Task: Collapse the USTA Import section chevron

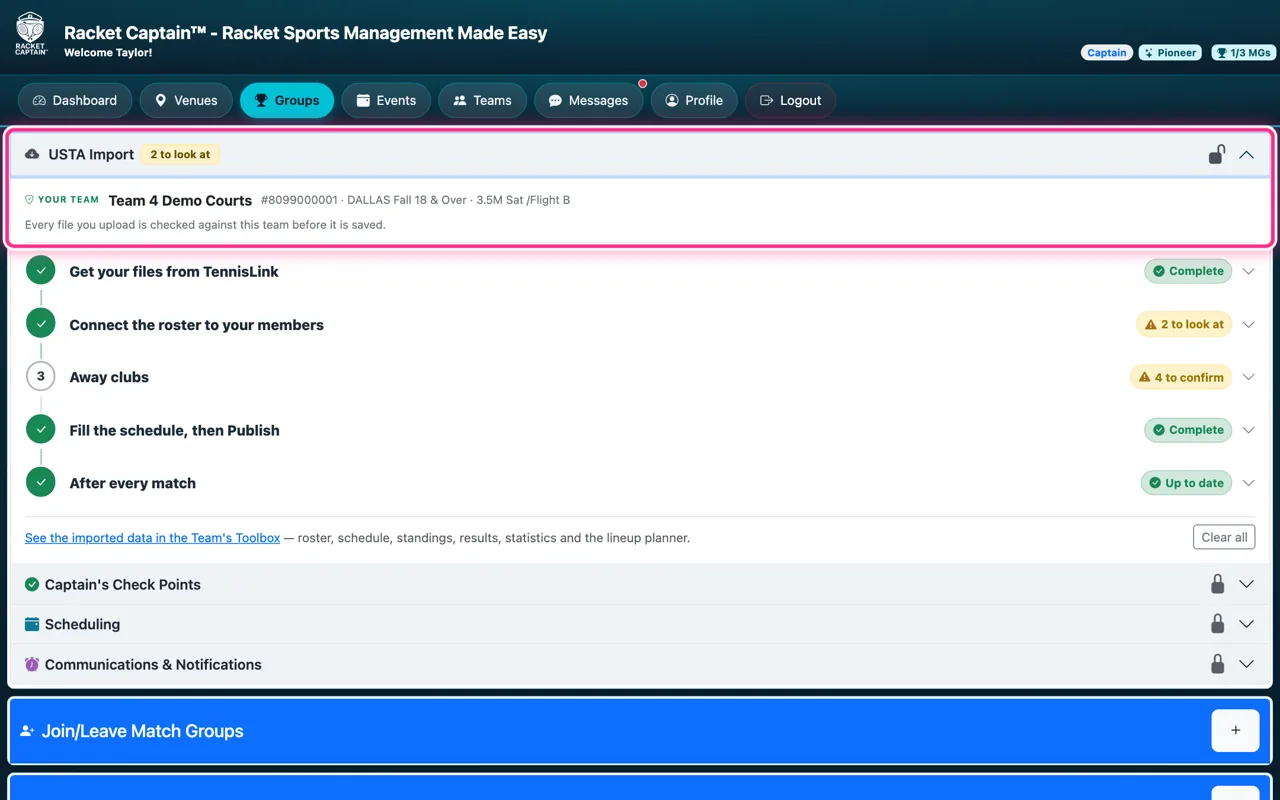Action: click(x=1246, y=155)
